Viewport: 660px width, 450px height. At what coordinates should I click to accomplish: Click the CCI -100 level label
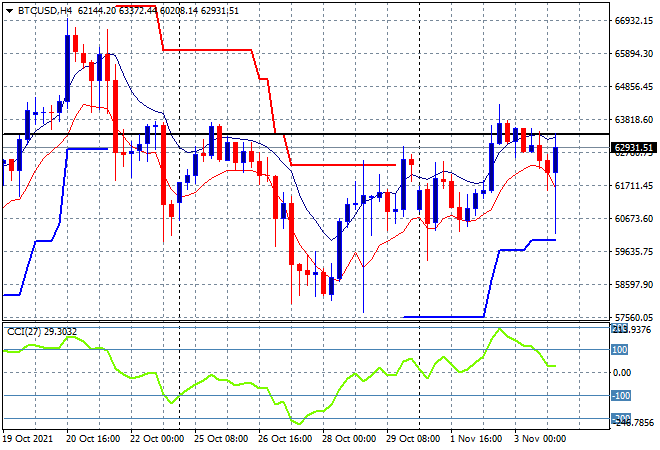pyautogui.click(x=621, y=396)
